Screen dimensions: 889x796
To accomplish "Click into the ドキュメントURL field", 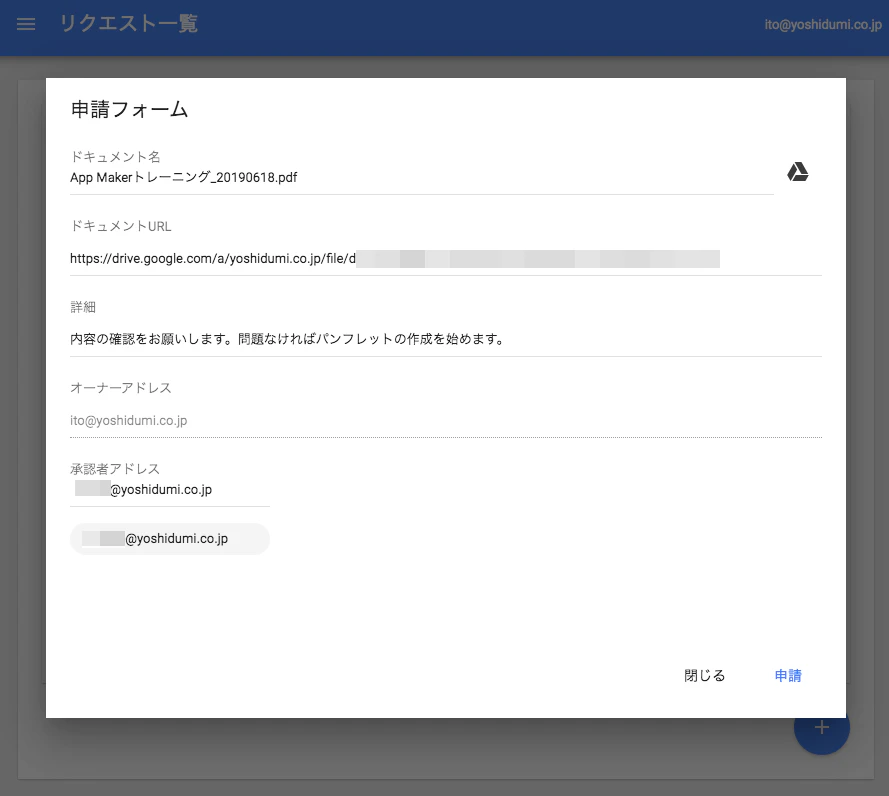I will coord(446,259).
